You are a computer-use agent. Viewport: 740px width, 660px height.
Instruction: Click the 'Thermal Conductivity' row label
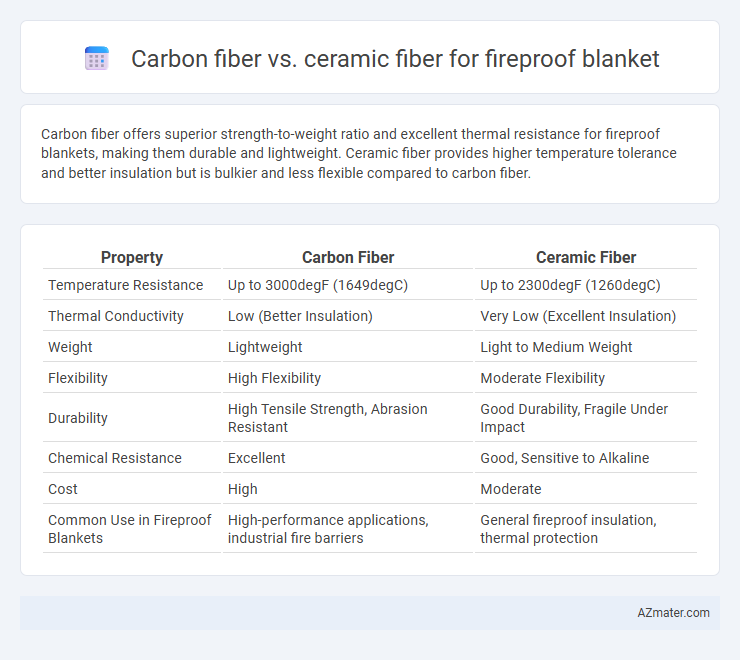[x=116, y=316]
